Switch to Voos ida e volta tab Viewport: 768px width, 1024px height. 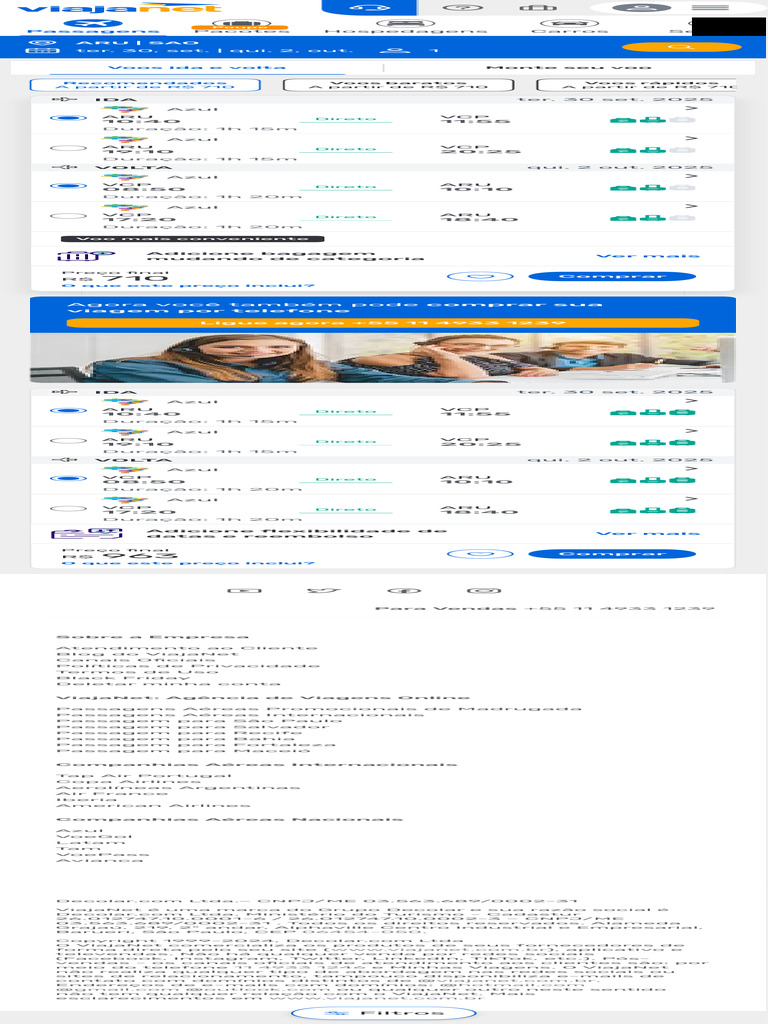click(197, 67)
